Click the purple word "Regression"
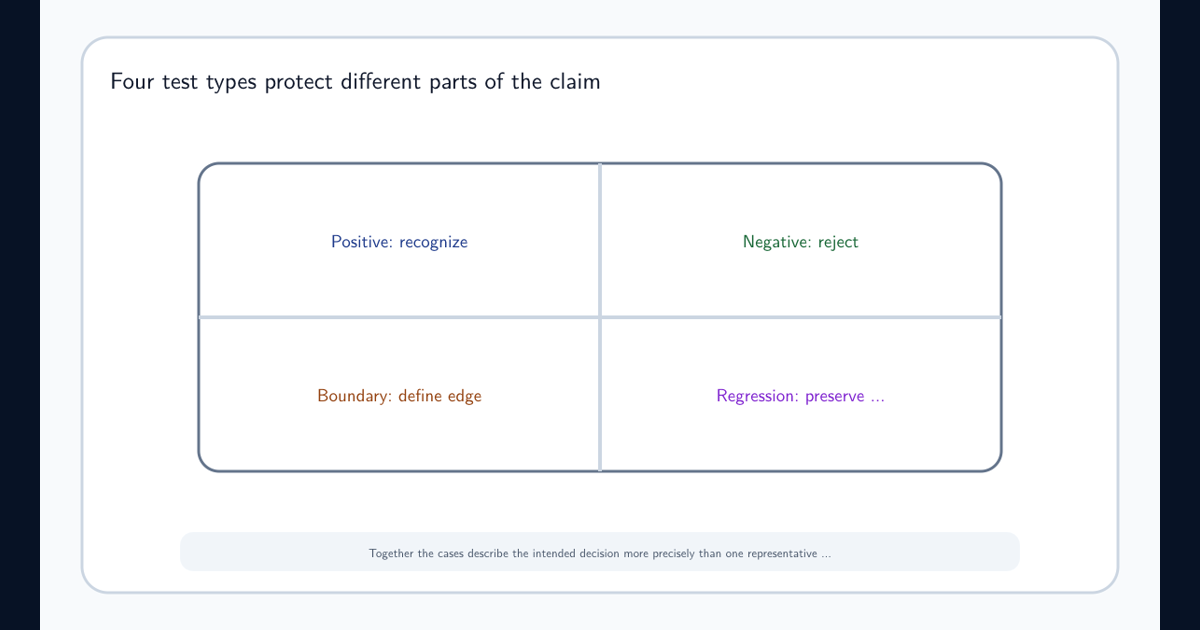This screenshot has width=1200, height=630. tap(757, 396)
